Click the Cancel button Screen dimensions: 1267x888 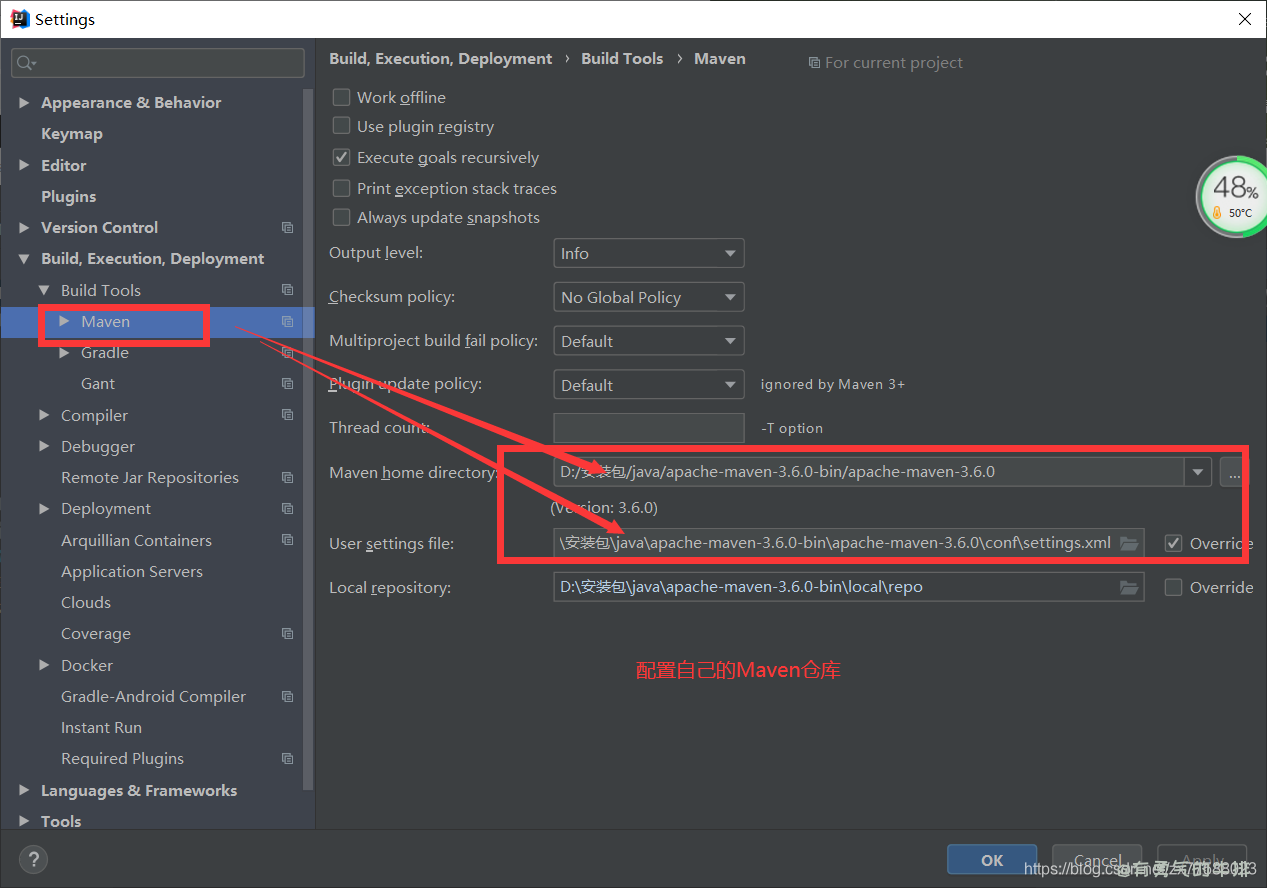pyautogui.click(x=1097, y=860)
